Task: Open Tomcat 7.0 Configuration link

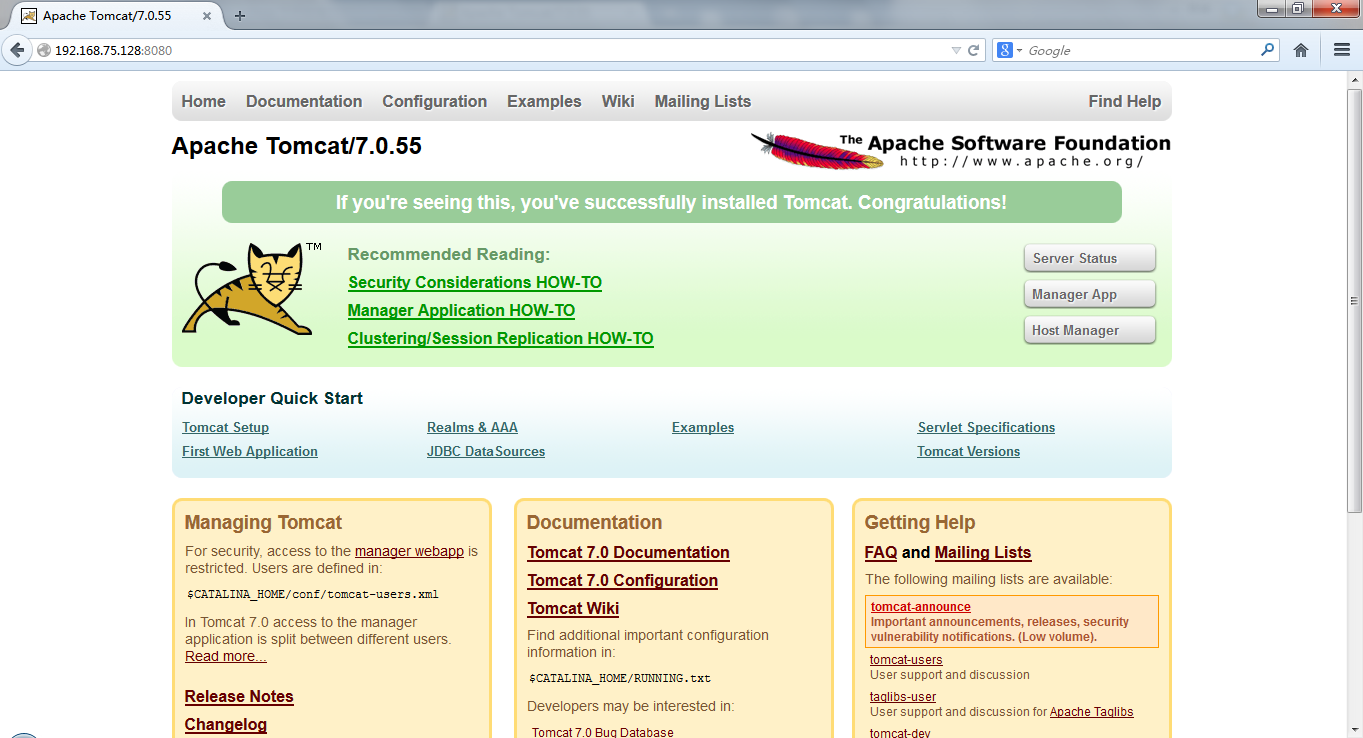Action: coord(622,580)
